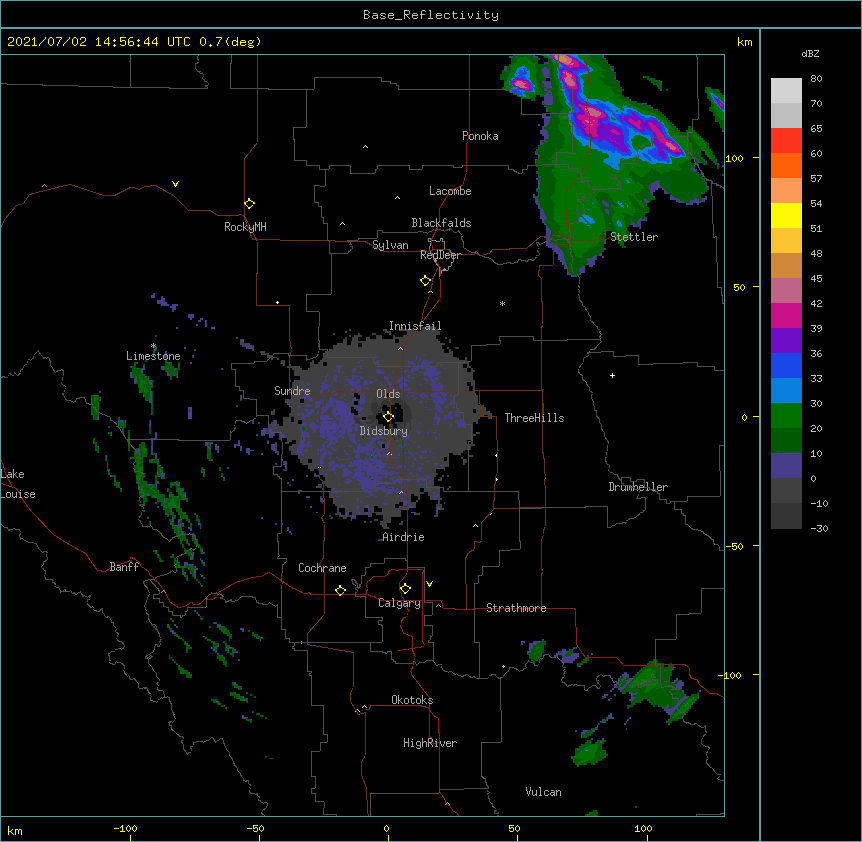
Task: Click the Okotoks label
Action: [412, 700]
